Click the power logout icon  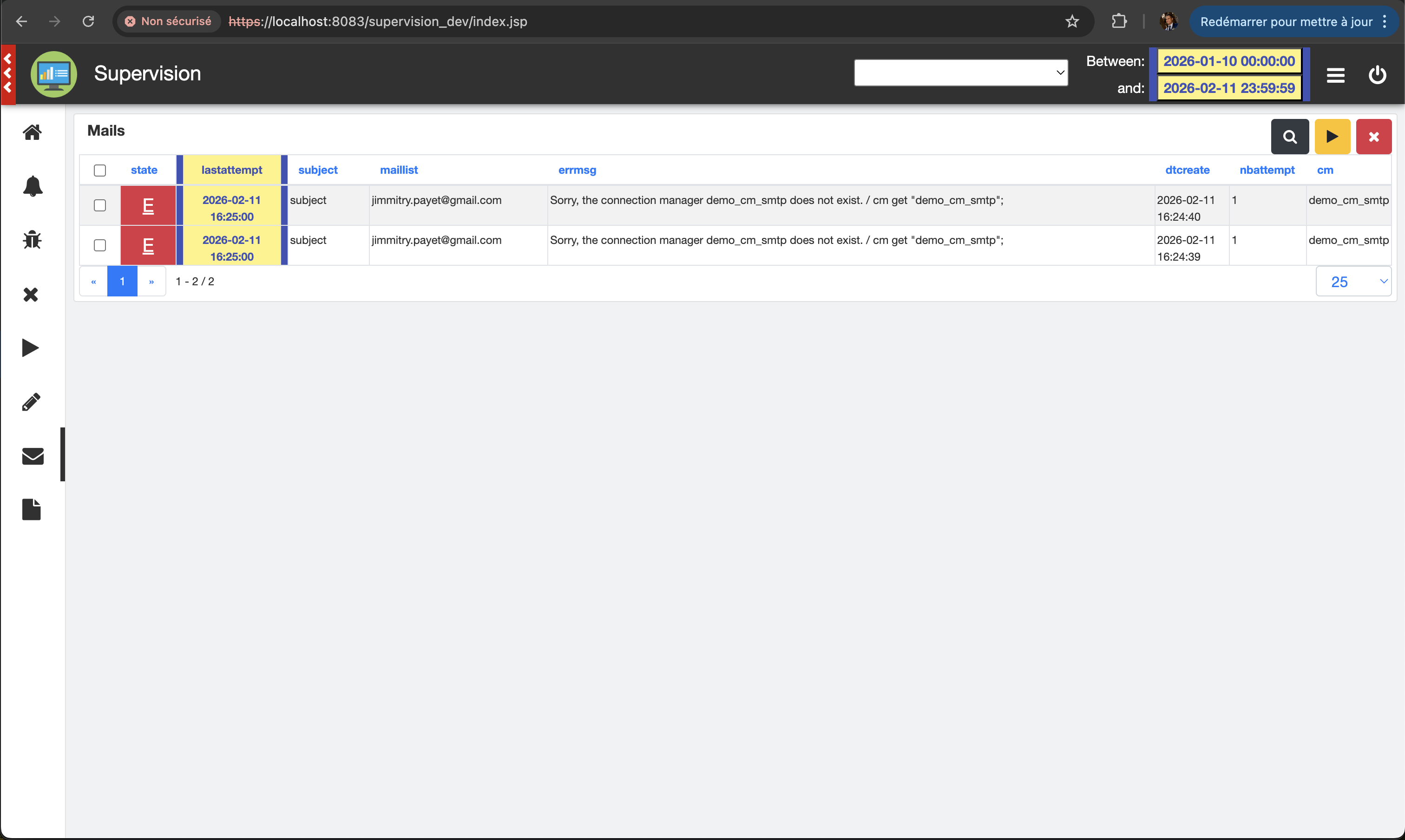(x=1377, y=75)
